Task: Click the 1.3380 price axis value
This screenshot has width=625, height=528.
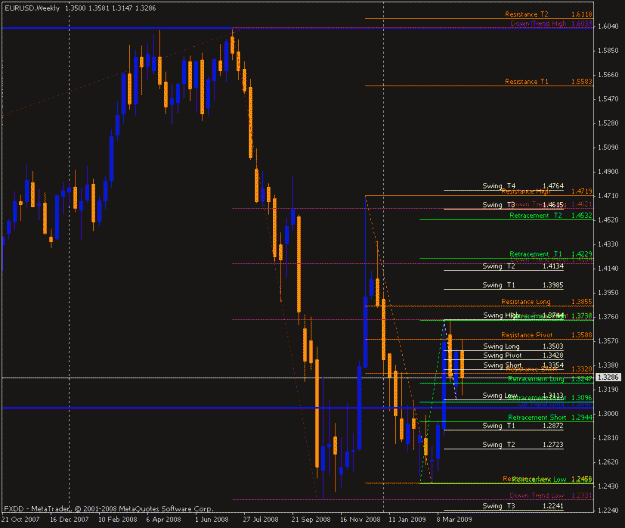Action: [608, 365]
